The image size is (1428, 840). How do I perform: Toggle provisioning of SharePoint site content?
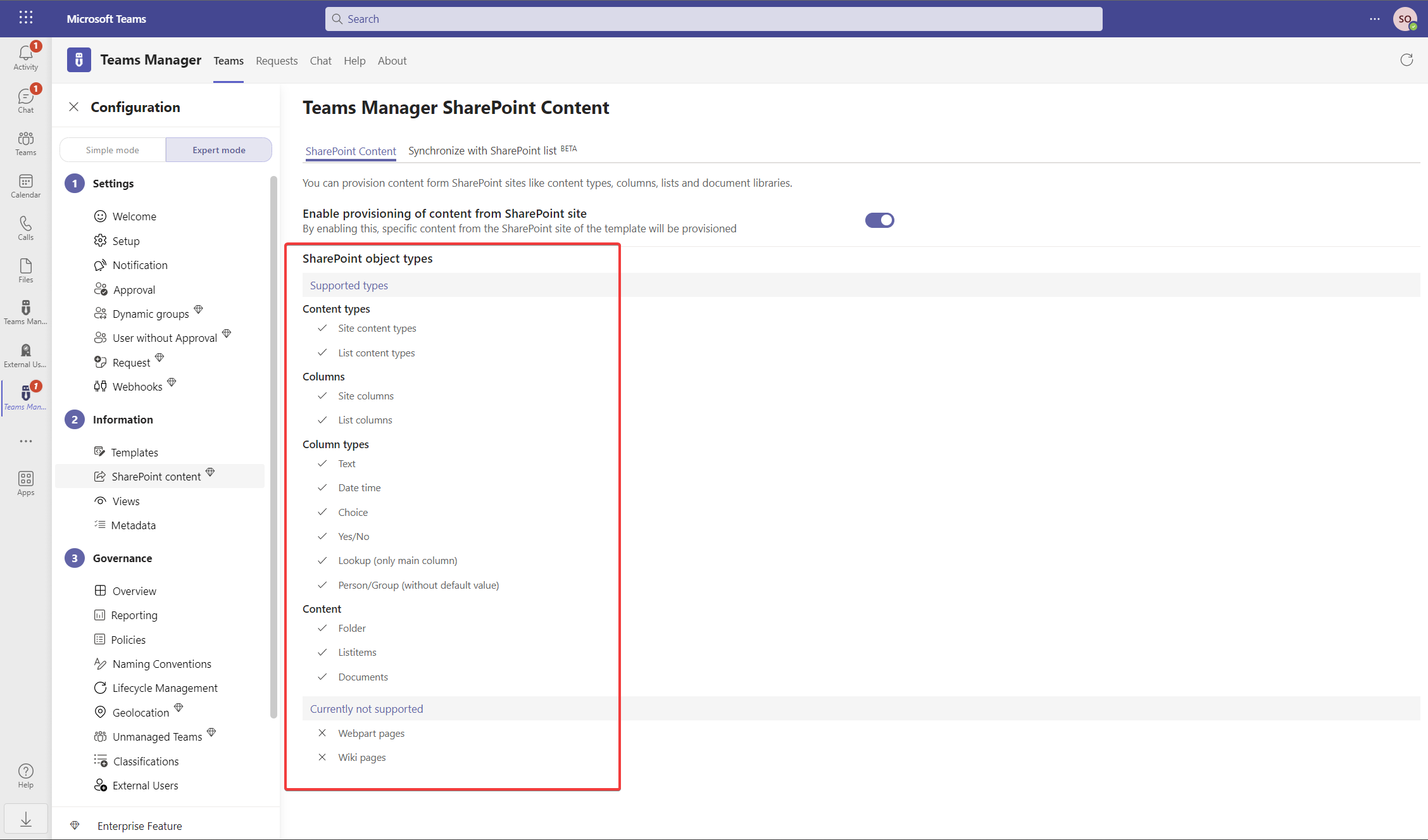[879, 220]
